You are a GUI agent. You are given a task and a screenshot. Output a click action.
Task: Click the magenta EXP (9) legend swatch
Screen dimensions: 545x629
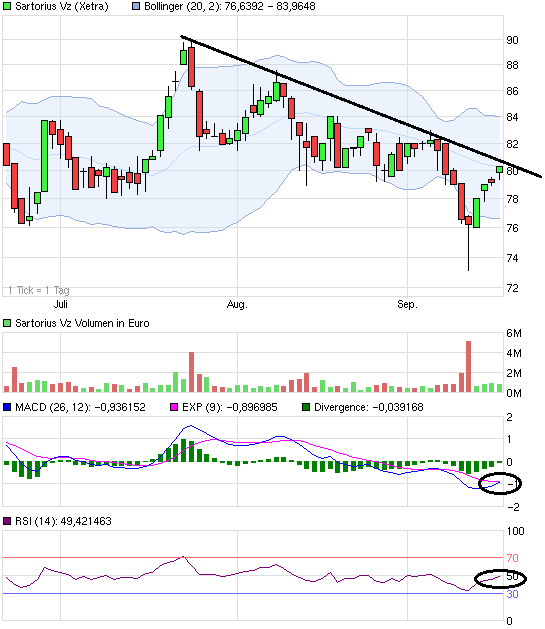pos(174,407)
